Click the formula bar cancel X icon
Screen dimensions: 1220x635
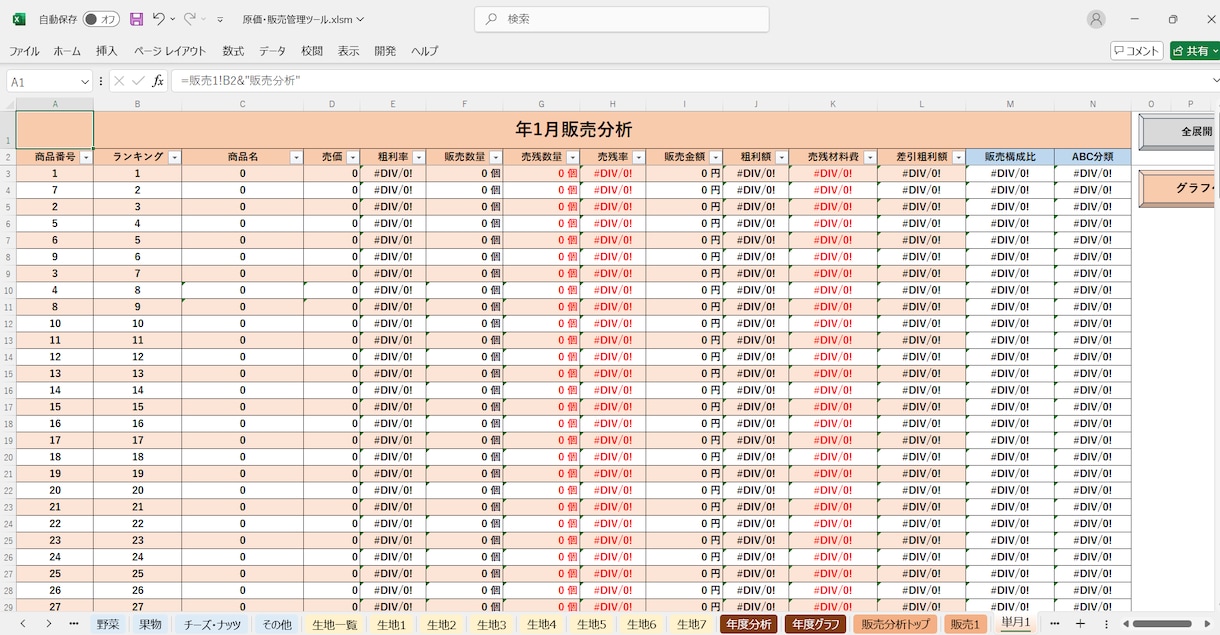(x=119, y=81)
